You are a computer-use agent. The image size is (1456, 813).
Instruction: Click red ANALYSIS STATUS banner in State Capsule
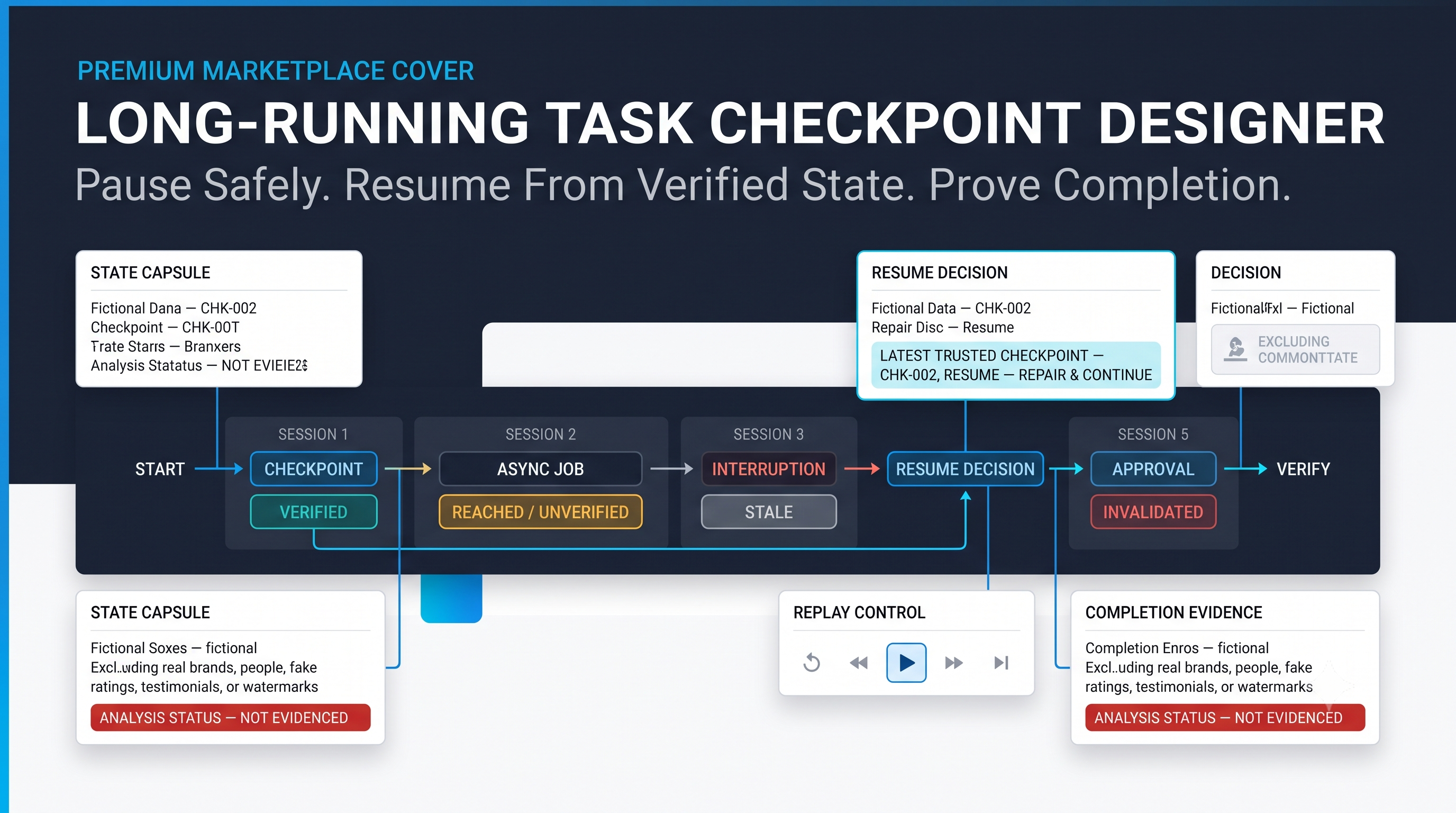click(231, 717)
